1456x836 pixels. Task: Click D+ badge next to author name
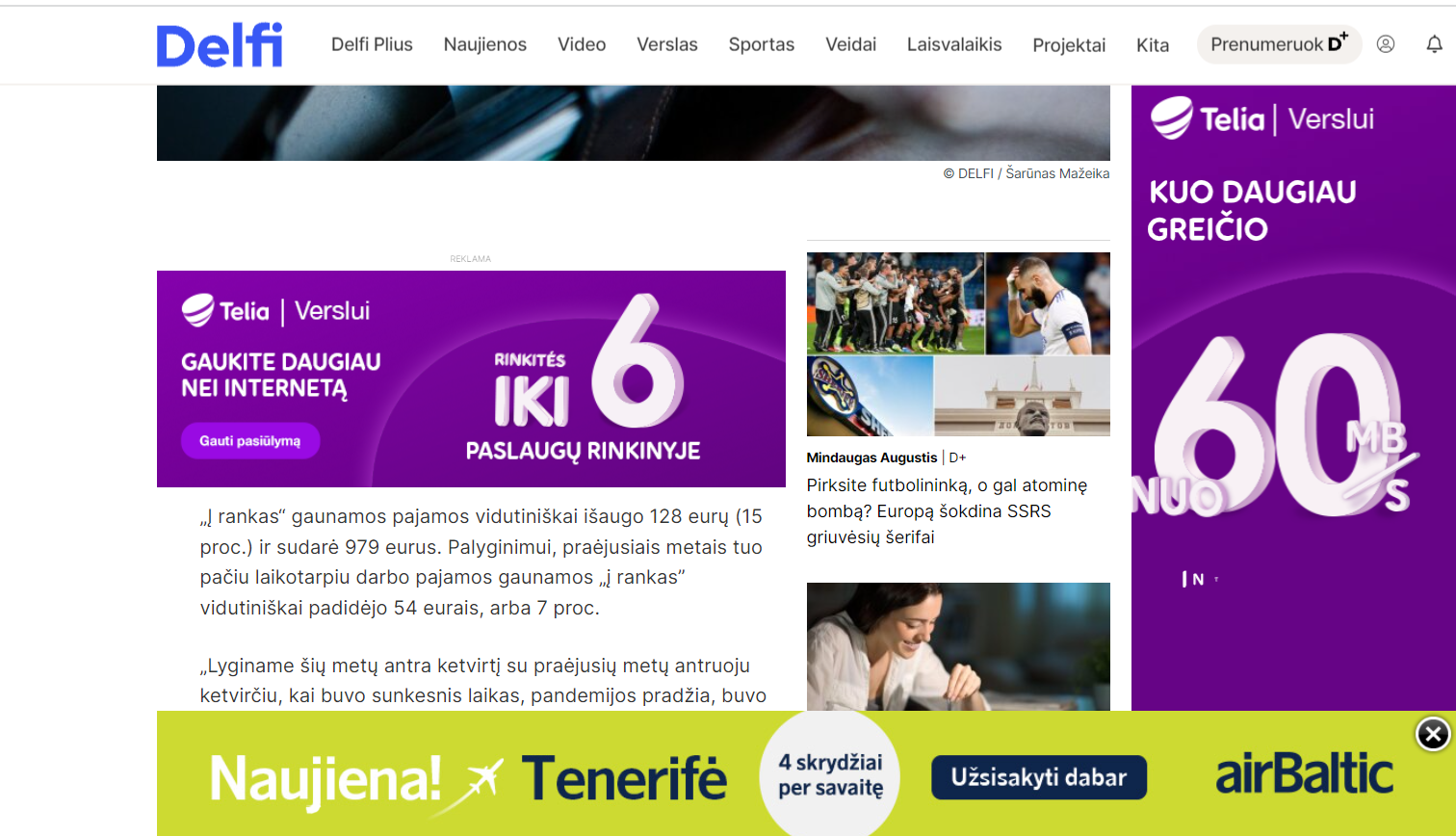pyautogui.click(x=957, y=457)
